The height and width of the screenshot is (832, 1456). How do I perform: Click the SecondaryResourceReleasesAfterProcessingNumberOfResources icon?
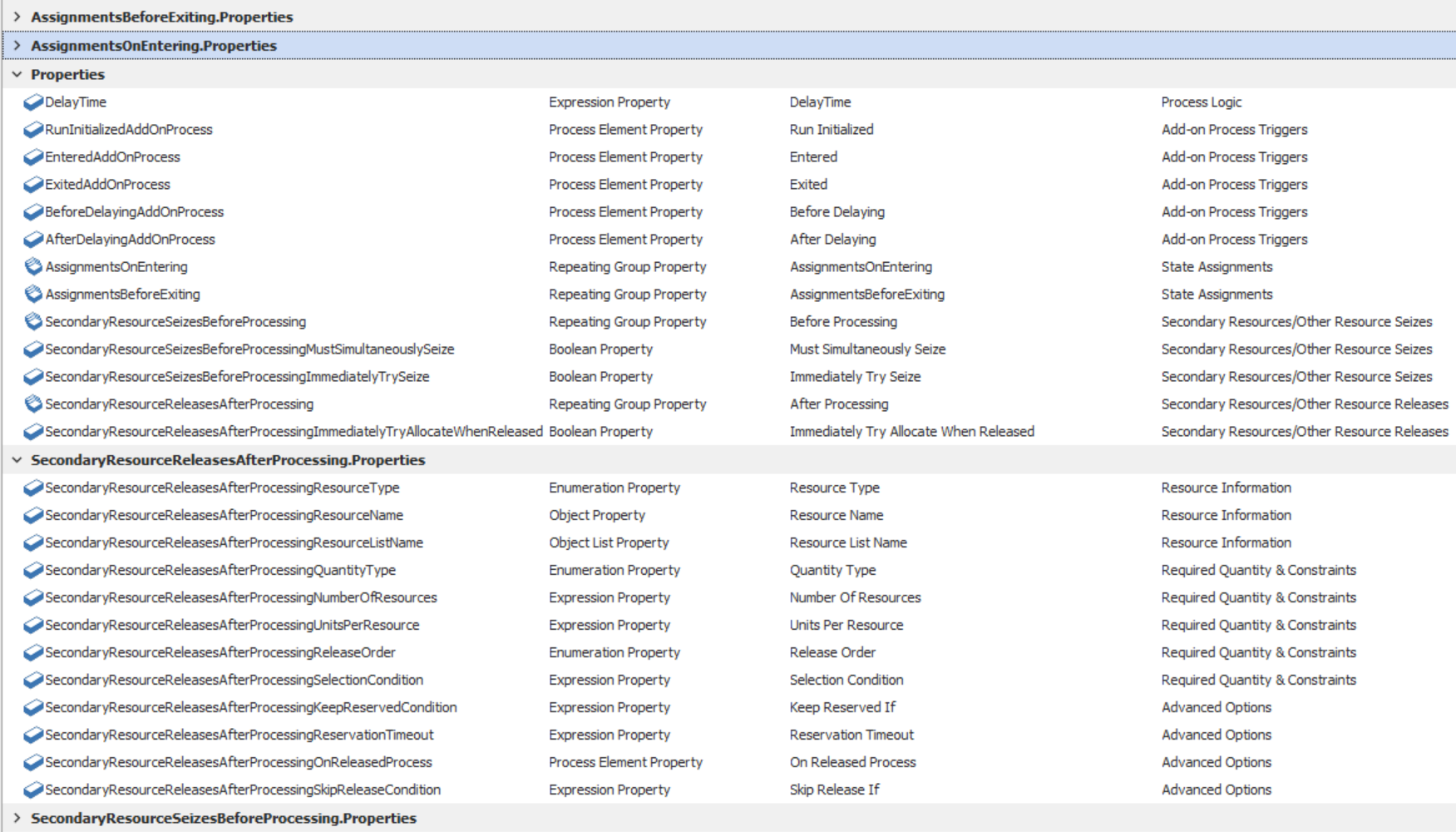pos(33,598)
